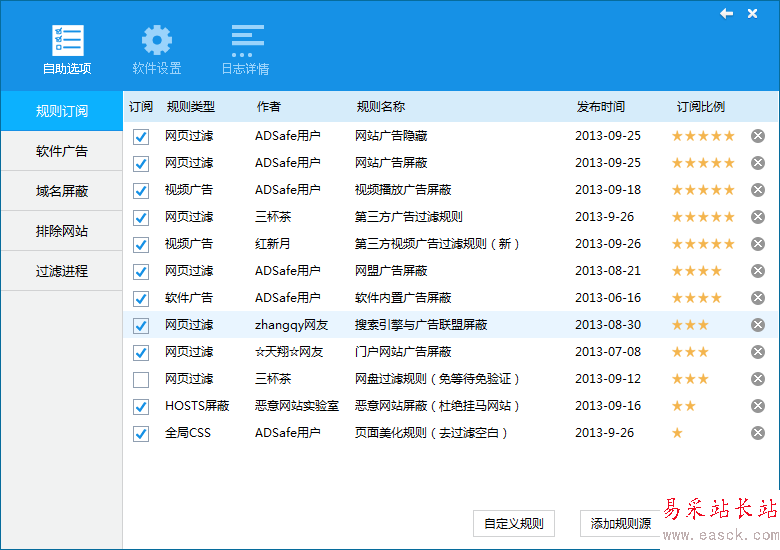Select the 规则订阅 sidebar tab
The height and width of the screenshot is (550, 780).
(x=62, y=111)
